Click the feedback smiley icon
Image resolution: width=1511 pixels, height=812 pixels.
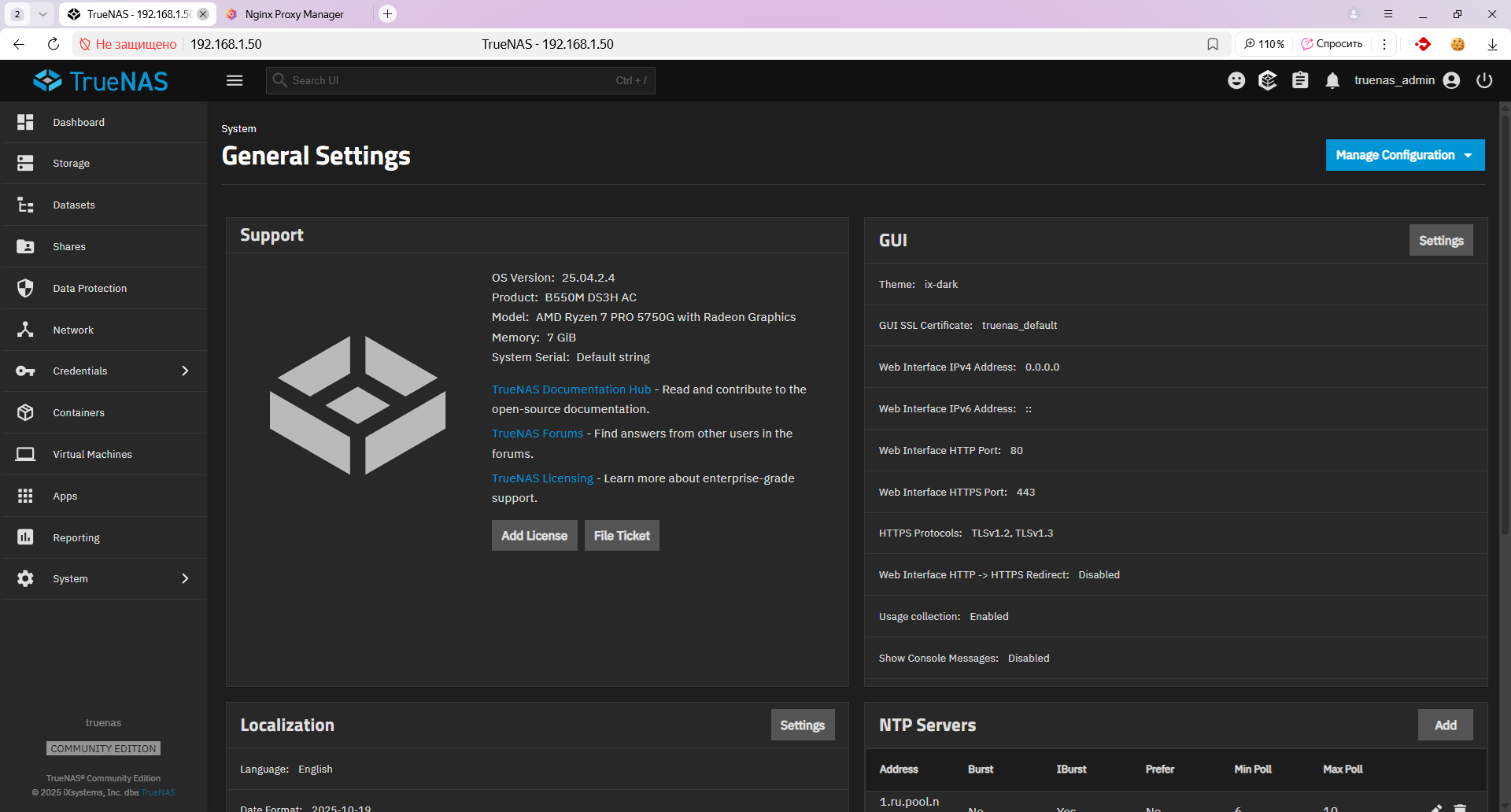1236,80
